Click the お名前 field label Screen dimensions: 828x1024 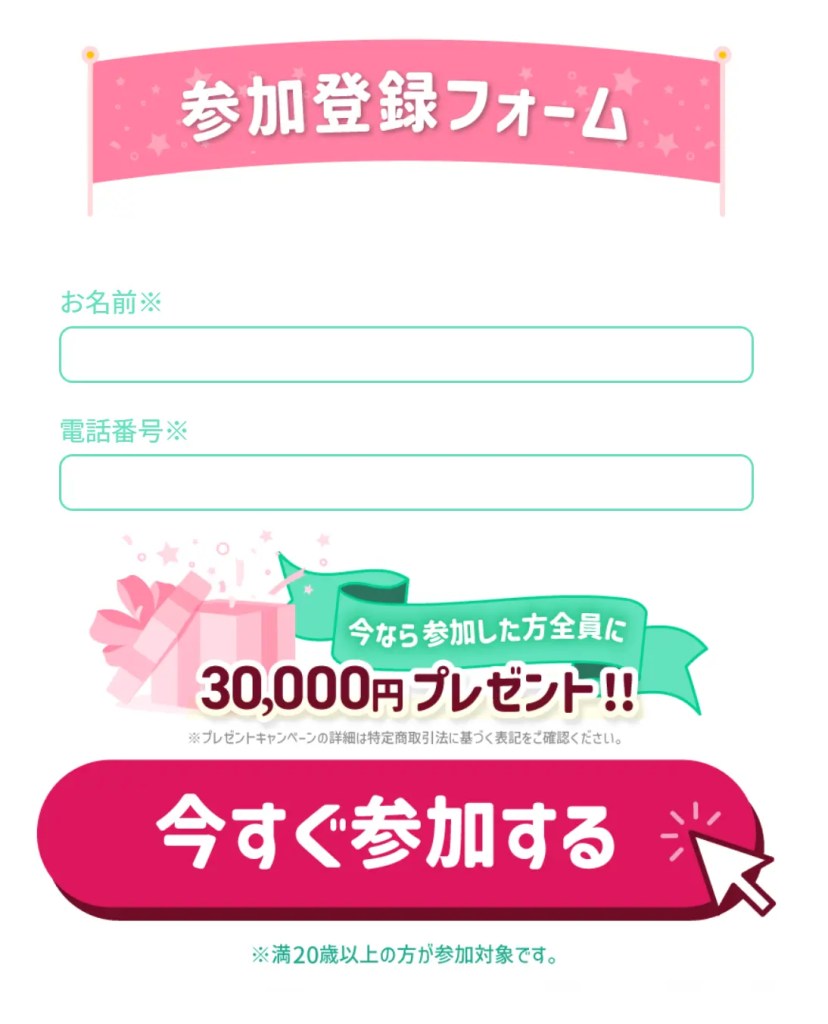tap(98, 302)
